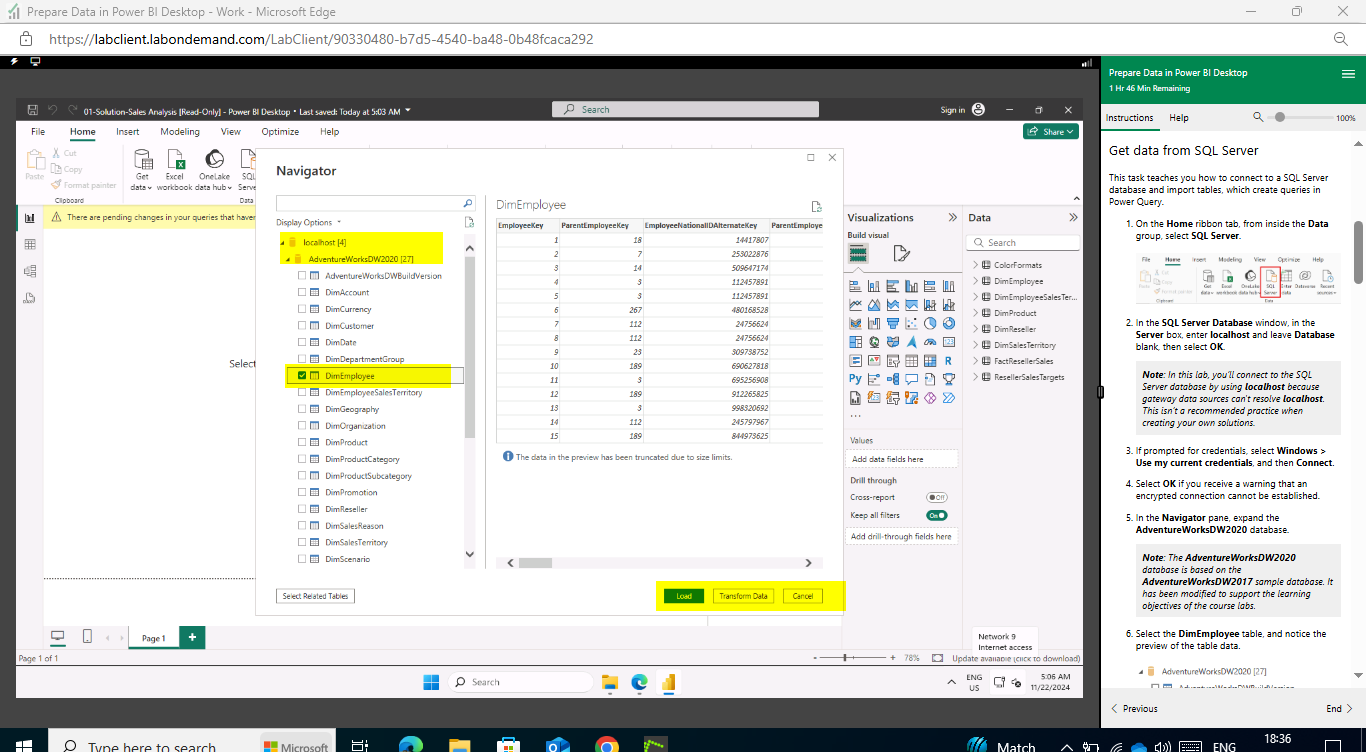Check the DimReseller table checkbox

302,509
